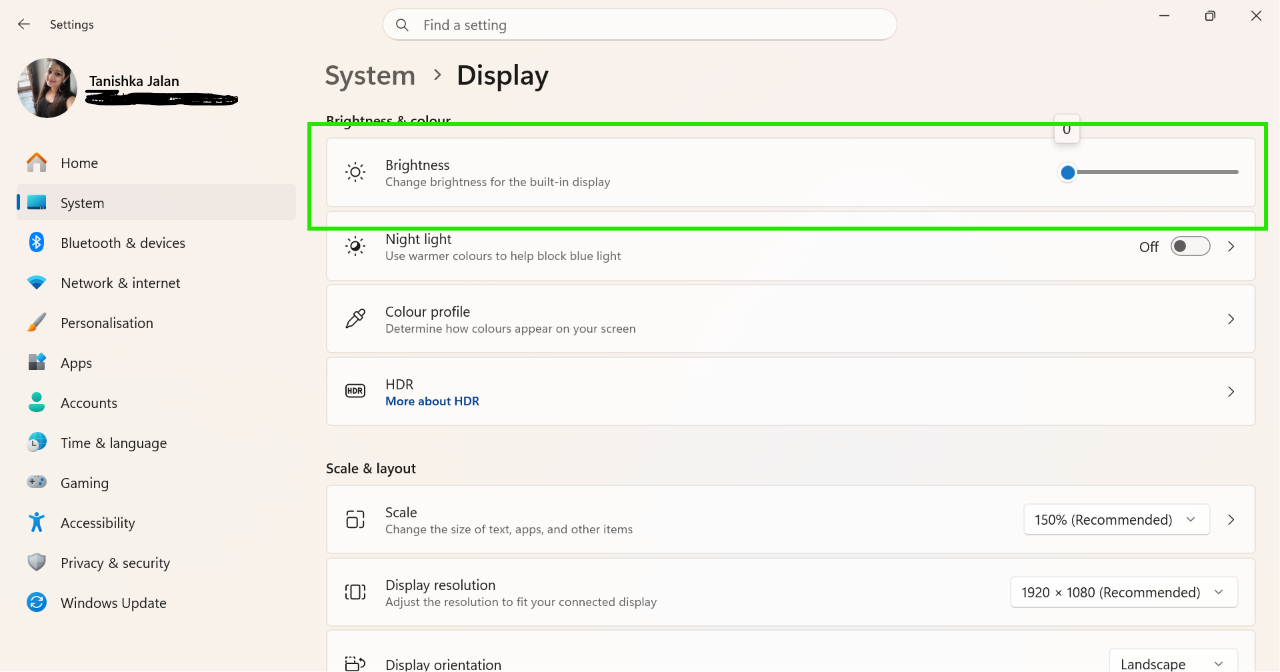Screen dimensions: 1280x672
Task: Click the Privacy shield icon
Action: pos(37,562)
